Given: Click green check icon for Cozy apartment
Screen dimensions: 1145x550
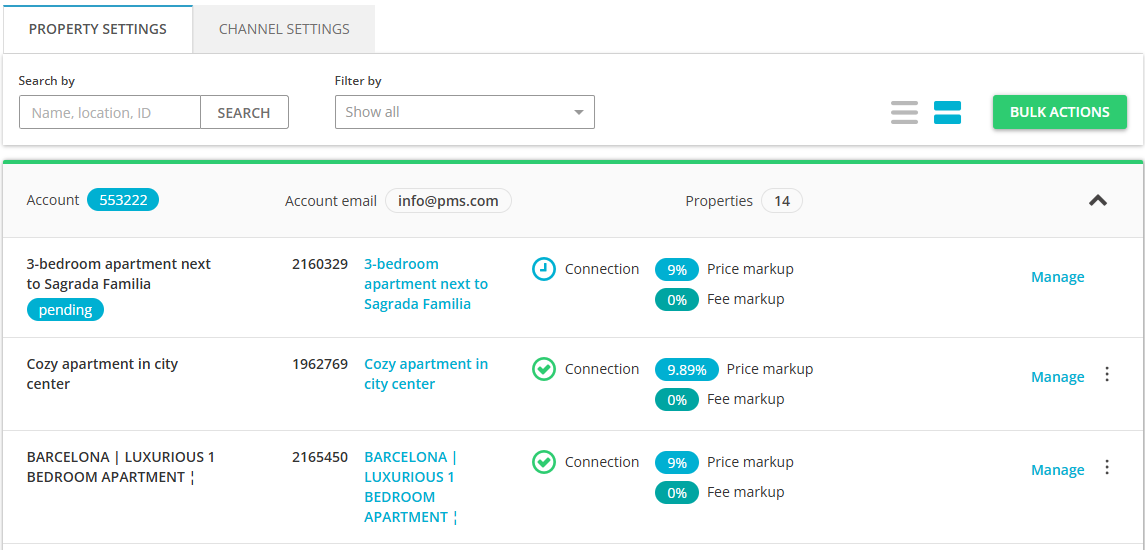Looking at the screenshot, I should 543,369.
